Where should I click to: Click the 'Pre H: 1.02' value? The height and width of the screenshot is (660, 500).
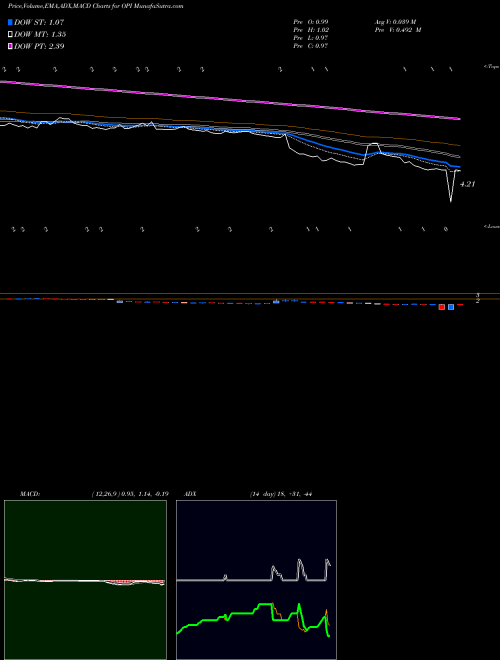311,30
